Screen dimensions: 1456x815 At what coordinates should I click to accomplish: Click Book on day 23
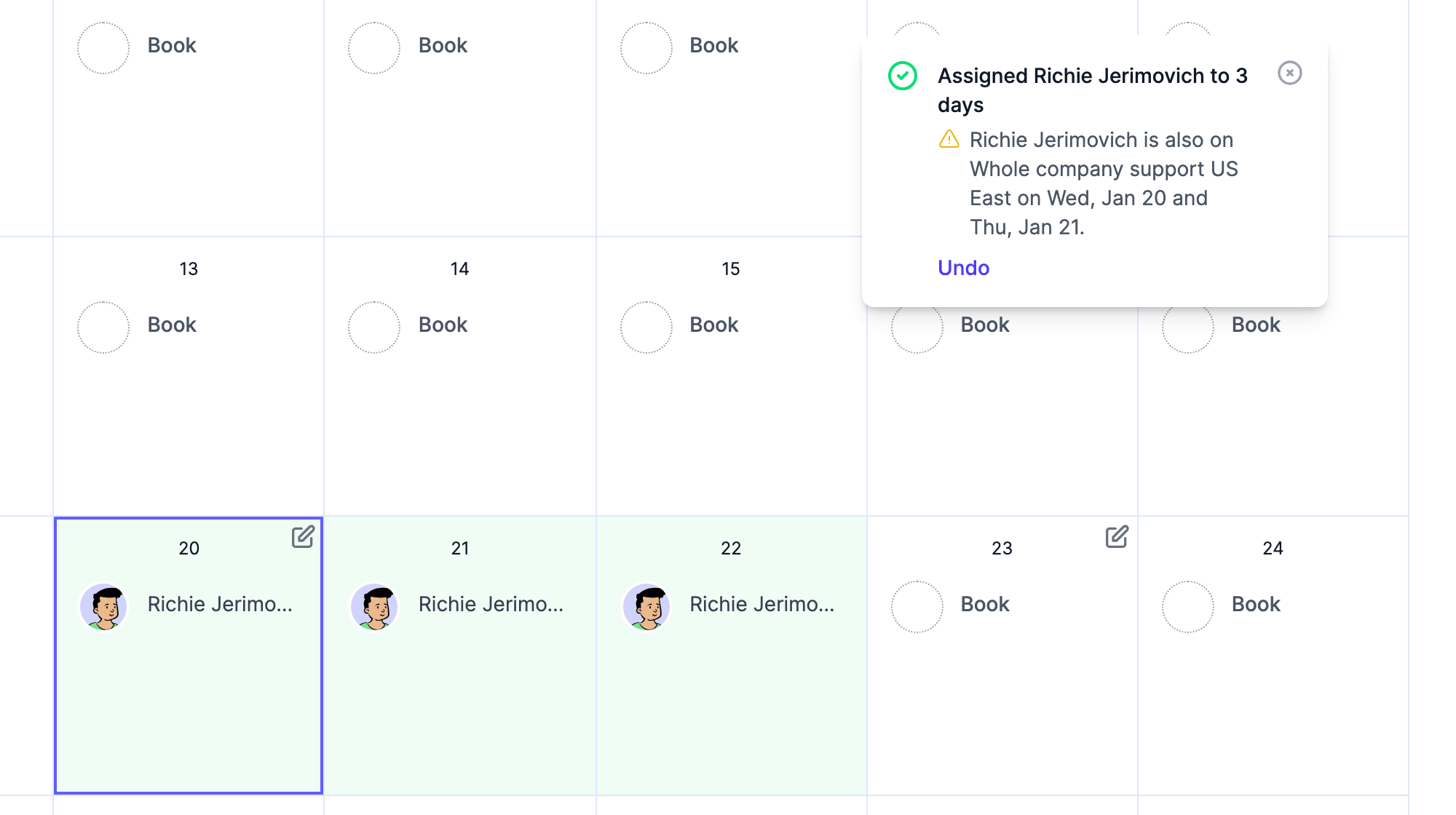(x=985, y=604)
